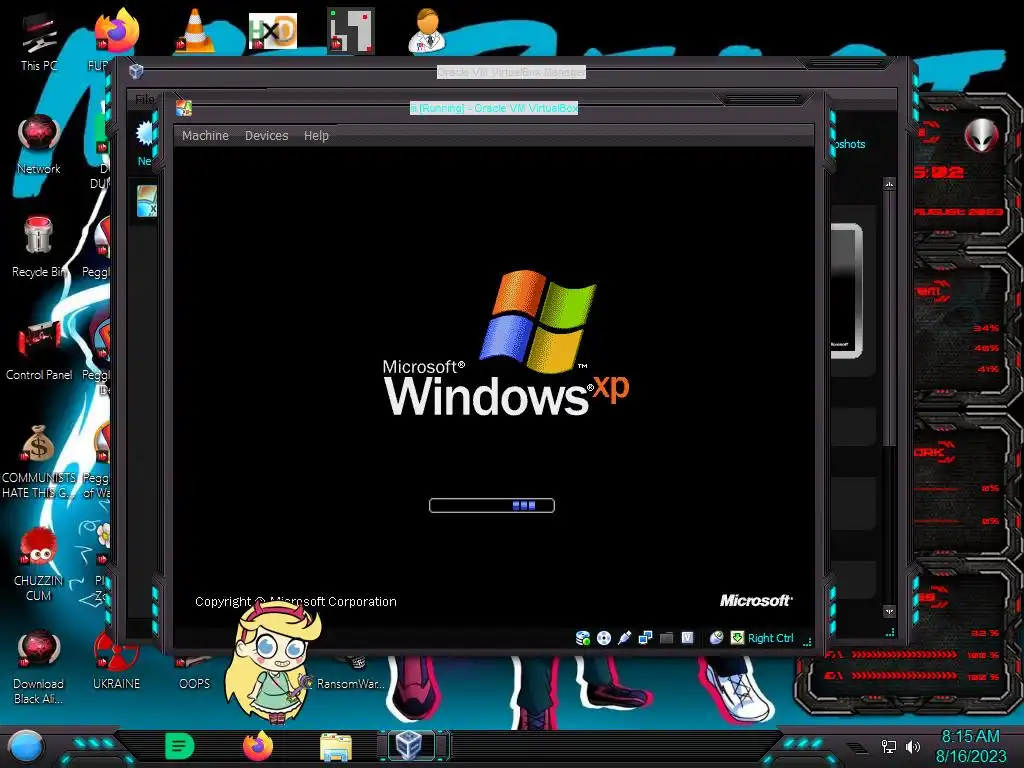Screen dimensions: 1024x768
Task: Show hidden system tray icons
Action: click(857, 746)
